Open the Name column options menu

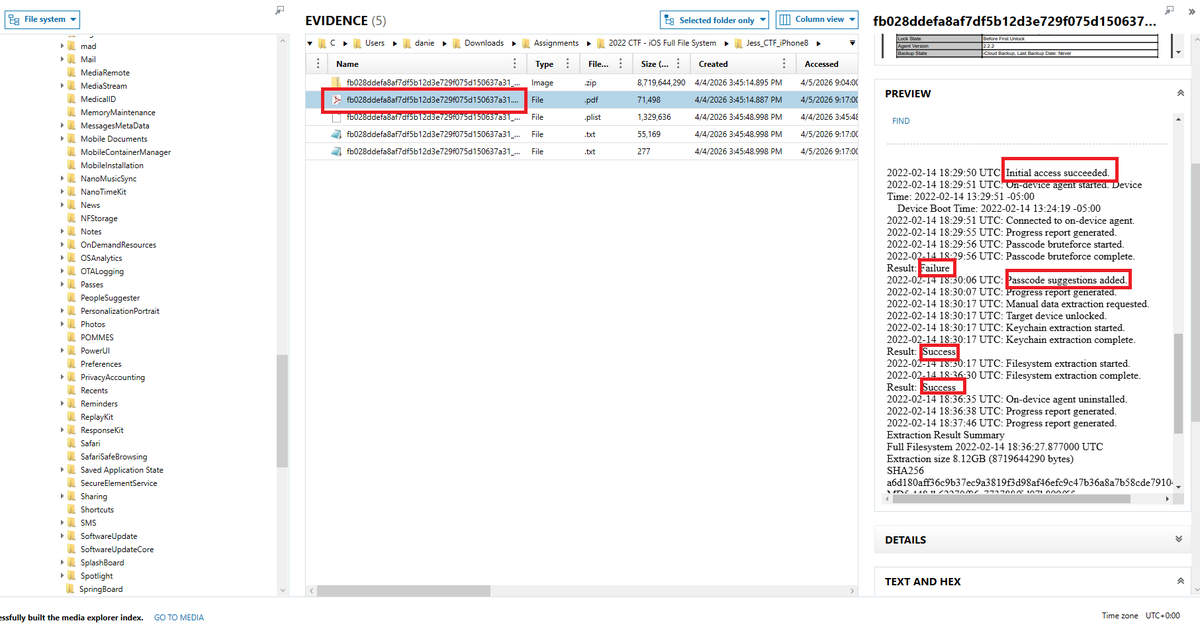coord(516,63)
